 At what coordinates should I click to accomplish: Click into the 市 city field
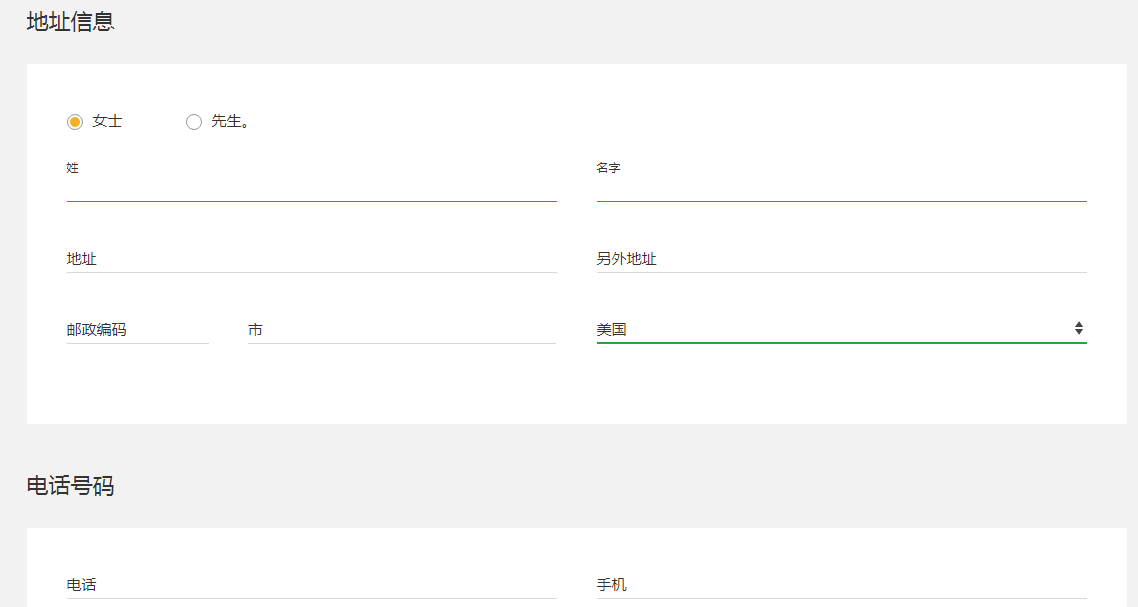(x=401, y=330)
